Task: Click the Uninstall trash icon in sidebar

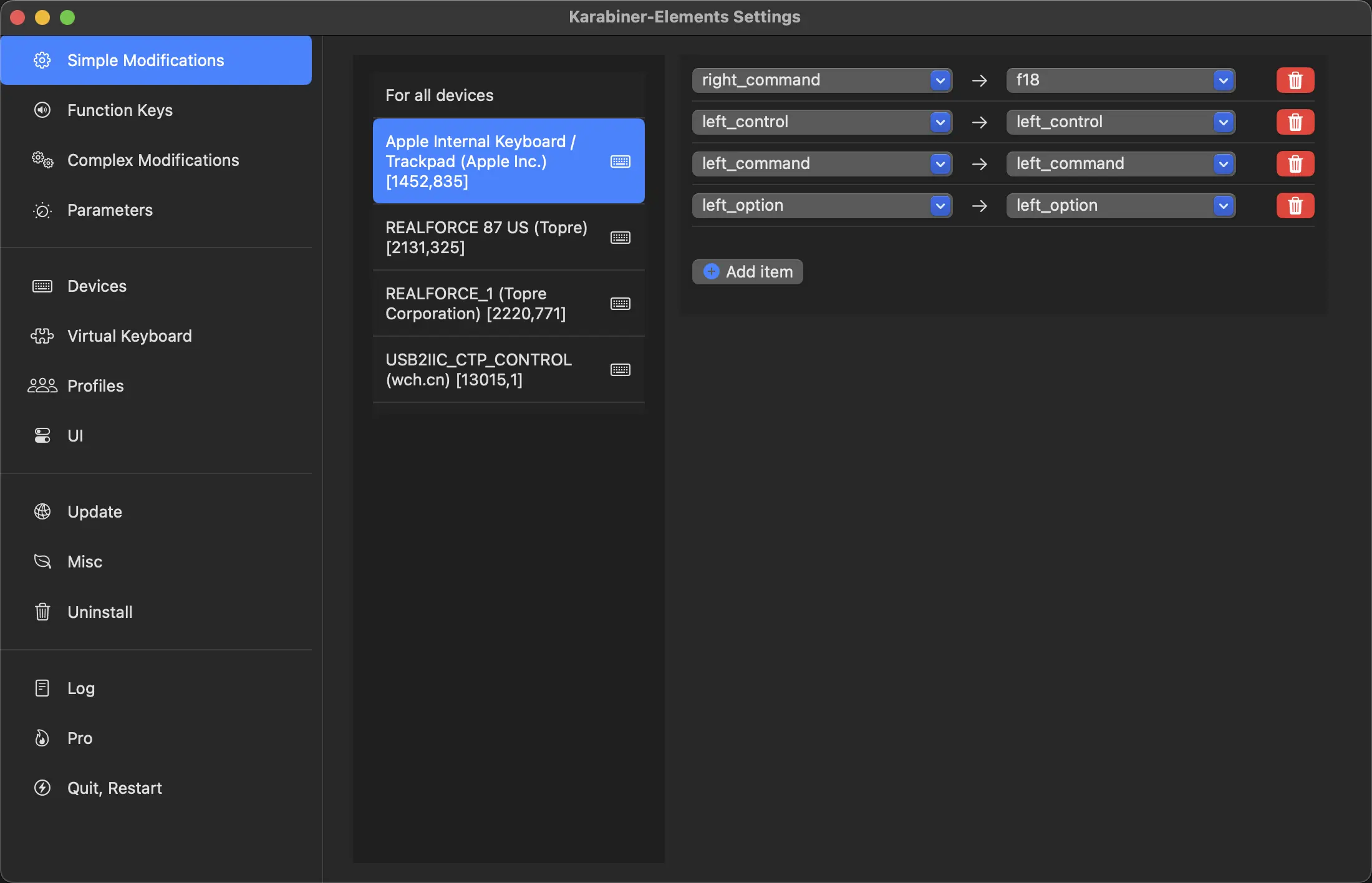Action: point(42,612)
